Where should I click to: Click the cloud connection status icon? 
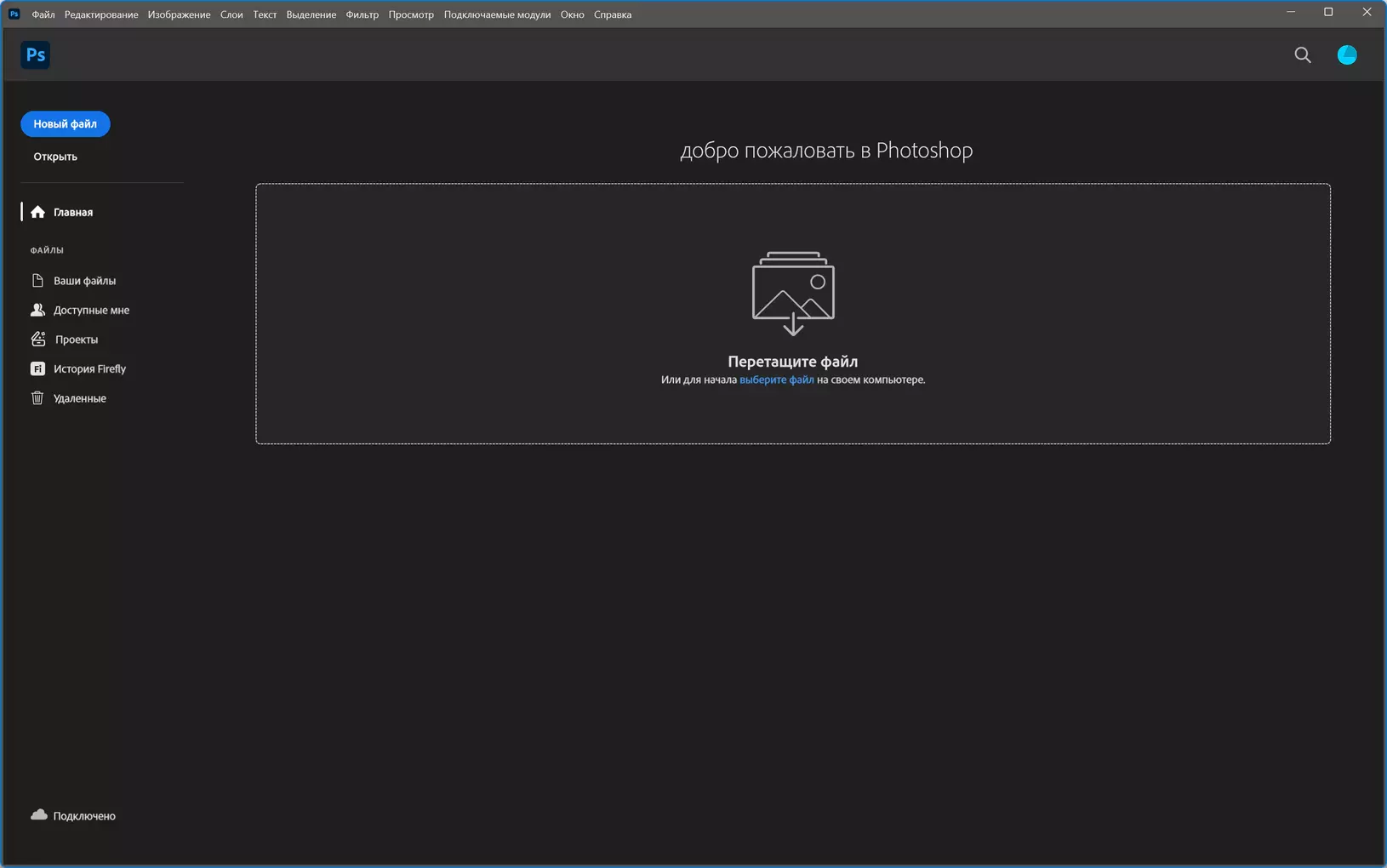(38, 814)
